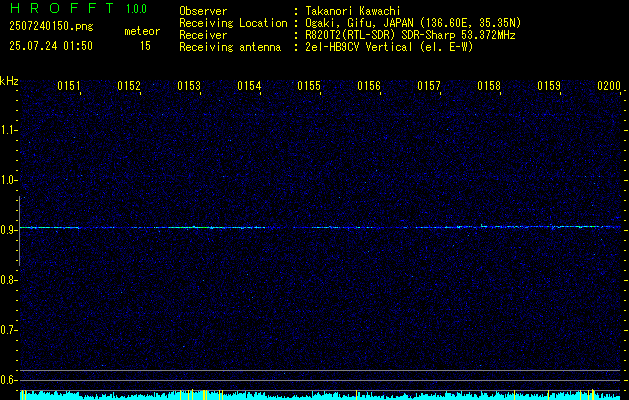Click time marker 0156

[x=369, y=86]
